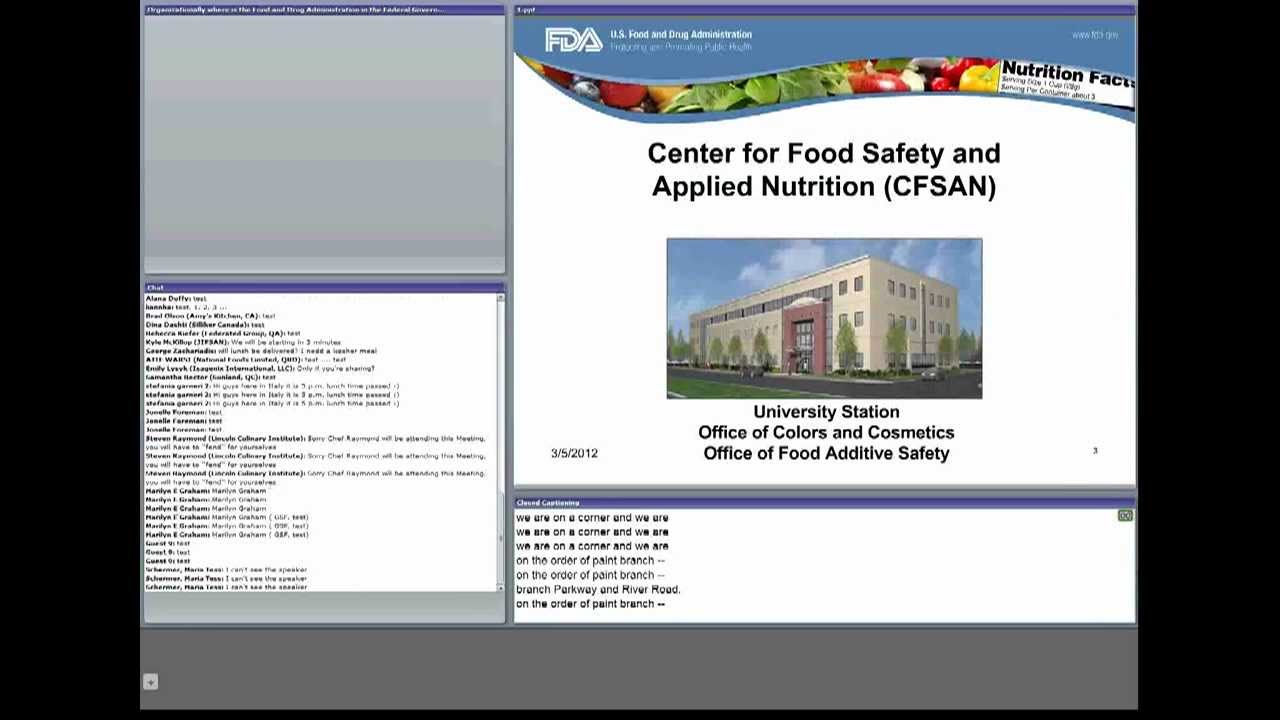
Task: Click George Zachariadis kosher meal message
Action: [x=261, y=351]
